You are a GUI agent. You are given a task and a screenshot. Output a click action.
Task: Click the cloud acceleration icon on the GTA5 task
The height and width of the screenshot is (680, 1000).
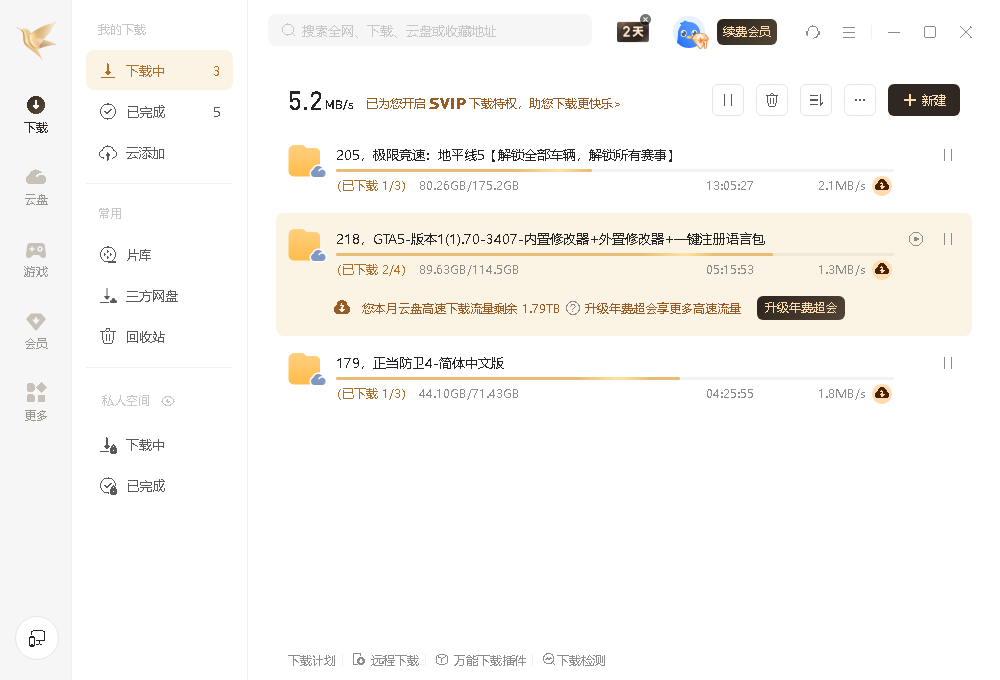(881, 269)
